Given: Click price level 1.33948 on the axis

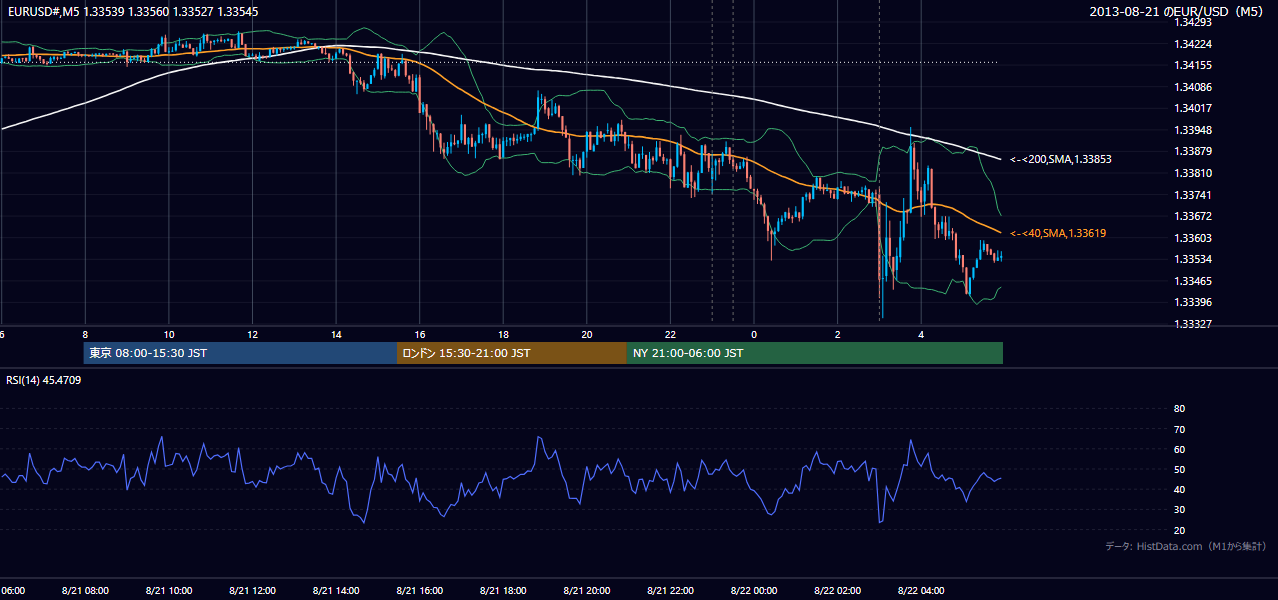Looking at the screenshot, I should coord(1194,130).
